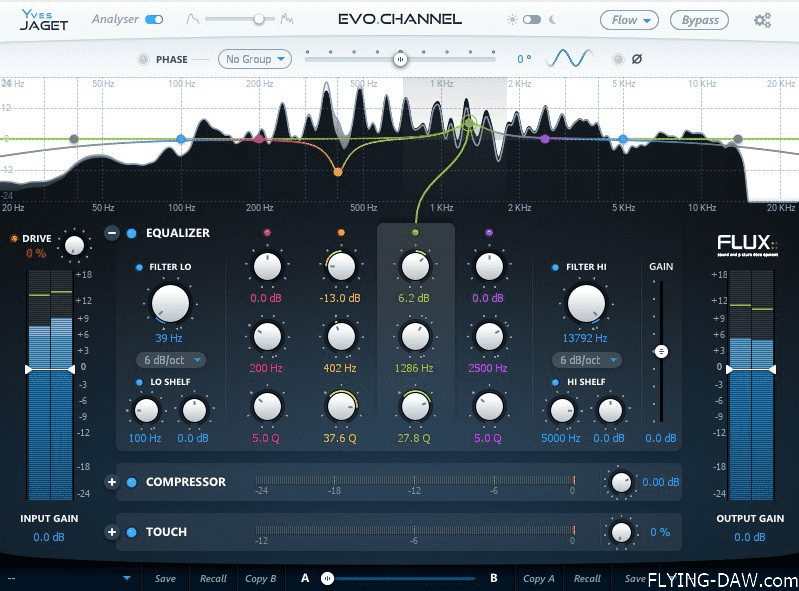Image resolution: width=799 pixels, height=591 pixels.
Task: Click the moon dark-mode icon
Action: [552, 20]
